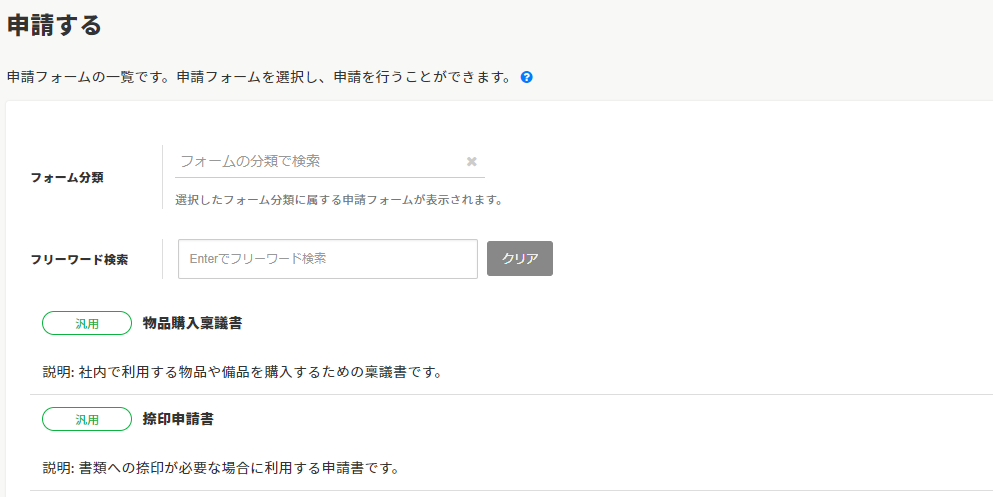993x497 pixels.
Task: Click the 汎用 tag beside 捺印申請書
Action: pos(87,419)
